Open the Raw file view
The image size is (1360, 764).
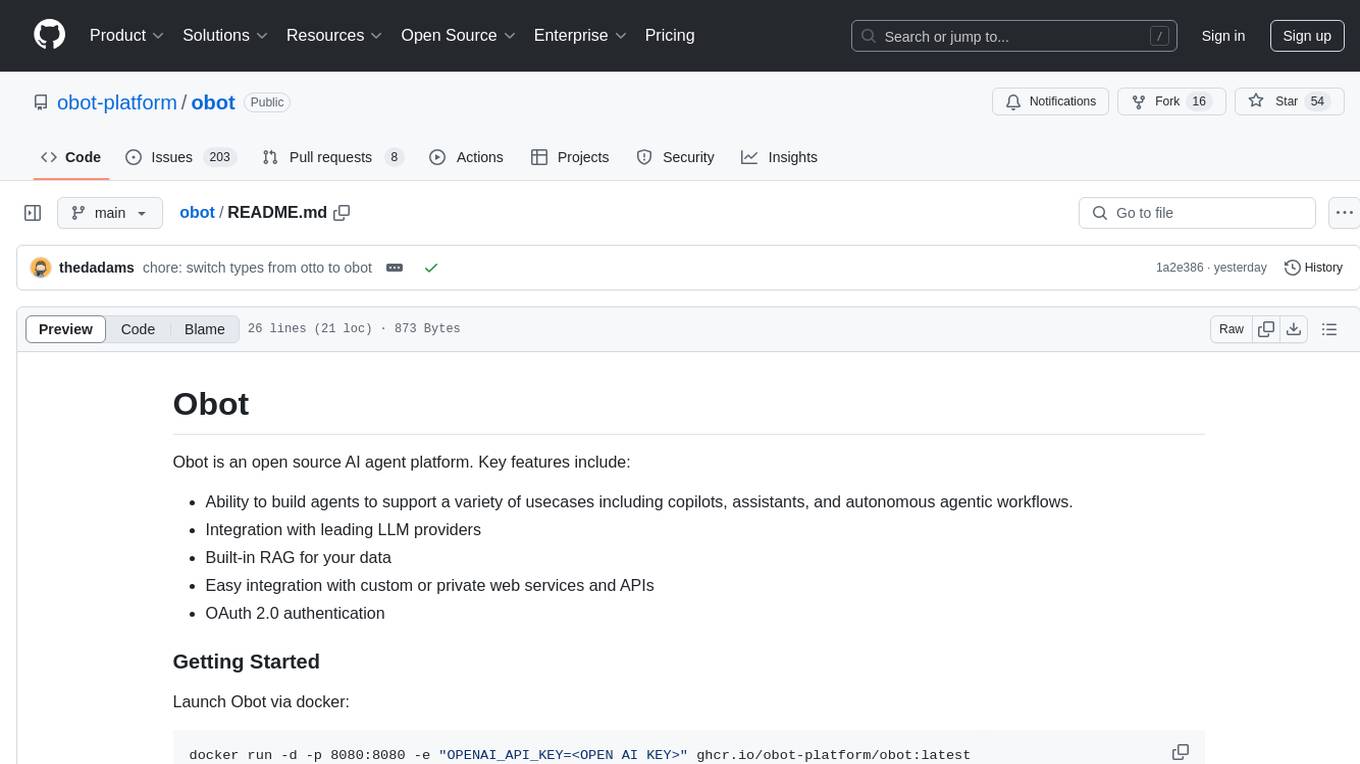1232,329
